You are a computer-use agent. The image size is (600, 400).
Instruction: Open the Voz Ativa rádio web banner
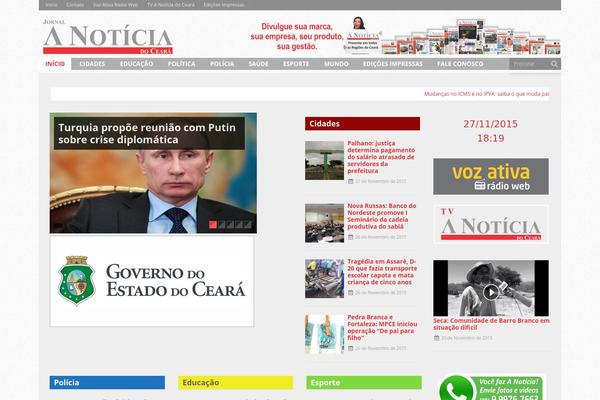(491, 176)
